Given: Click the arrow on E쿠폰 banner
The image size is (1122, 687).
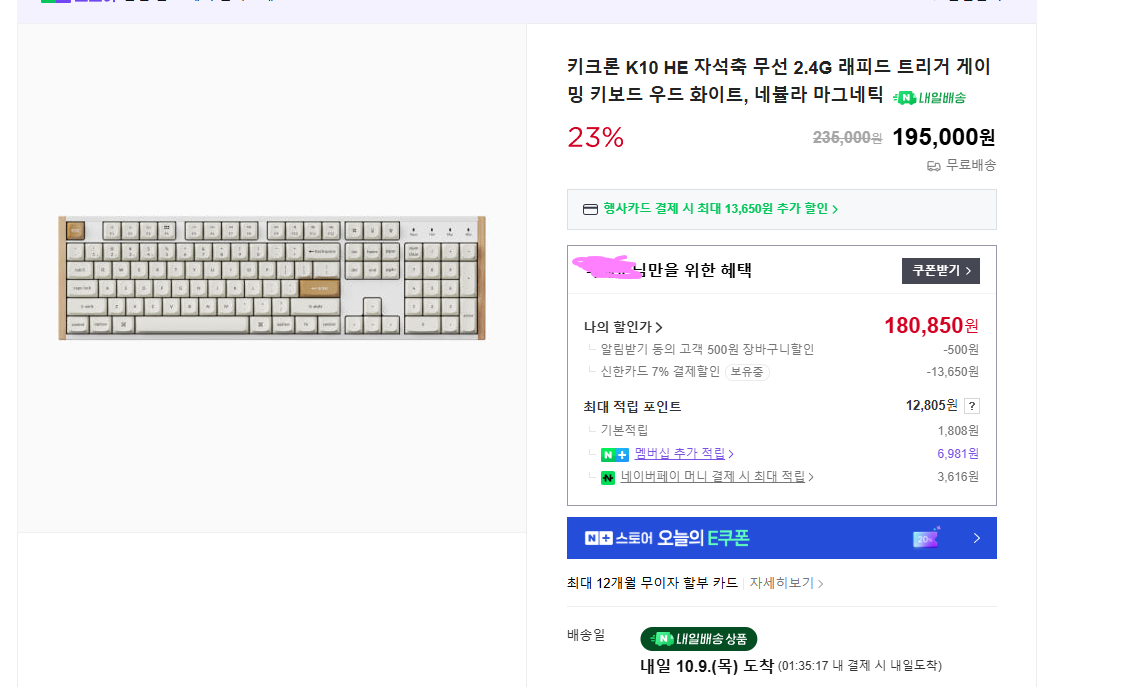Looking at the screenshot, I should (976, 538).
